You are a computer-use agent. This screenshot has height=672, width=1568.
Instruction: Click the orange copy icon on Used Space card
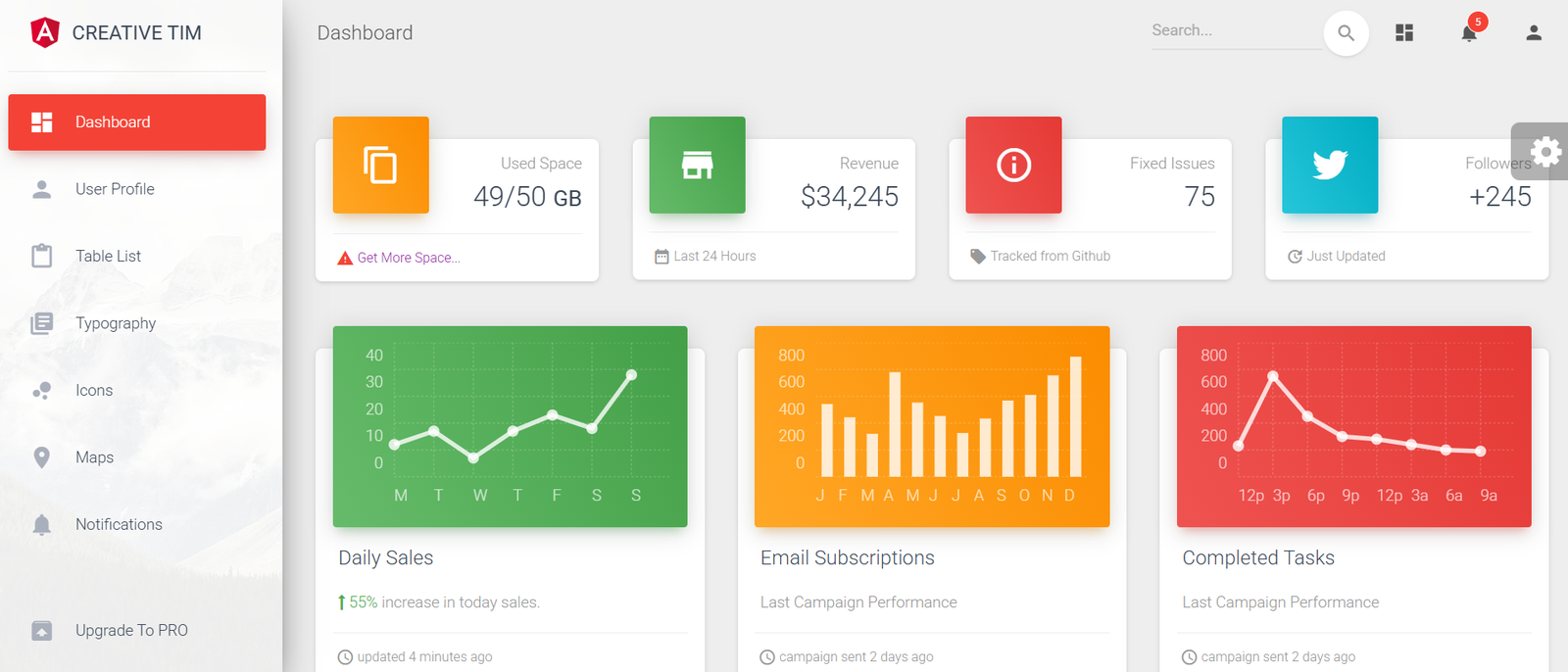point(380,165)
